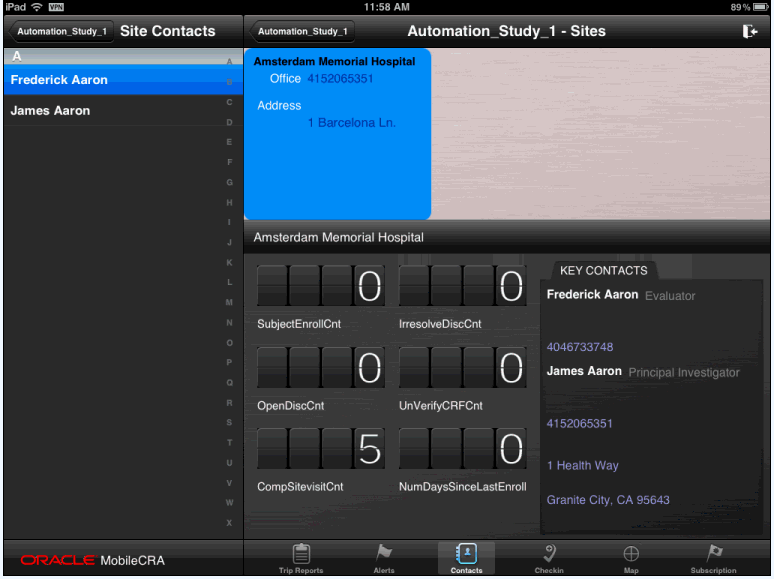Tap the VPN status indicator

pyautogui.click(x=56, y=7)
